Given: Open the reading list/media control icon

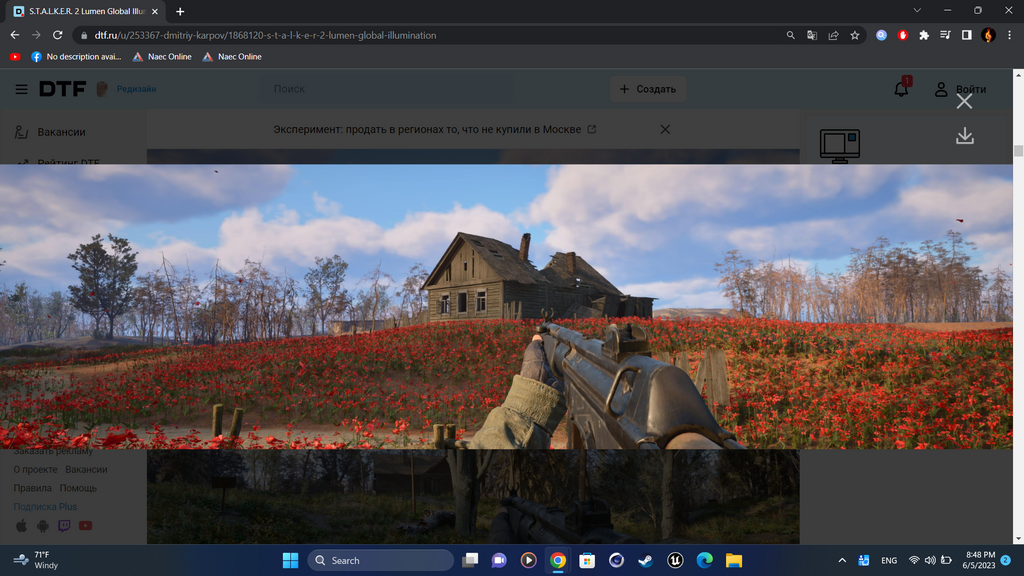Looking at the screenshot, I should (x=945, y=35).
